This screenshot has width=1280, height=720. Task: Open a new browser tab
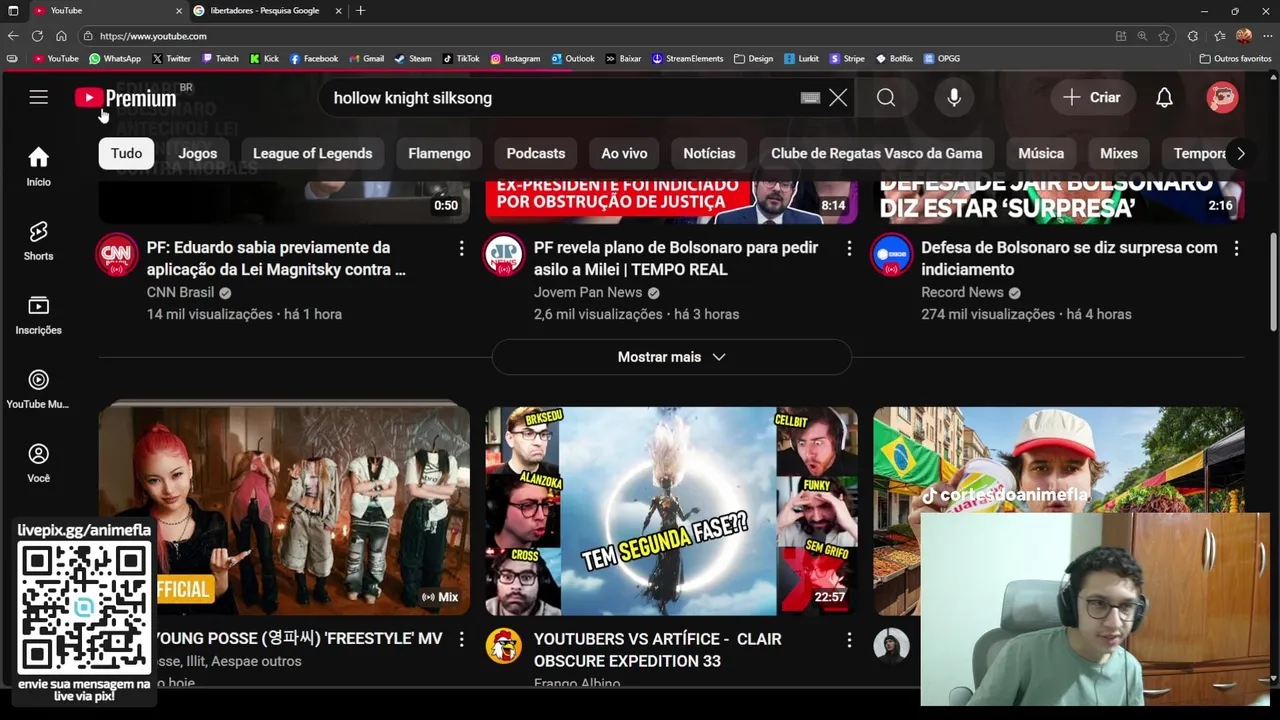pos(360,10)
